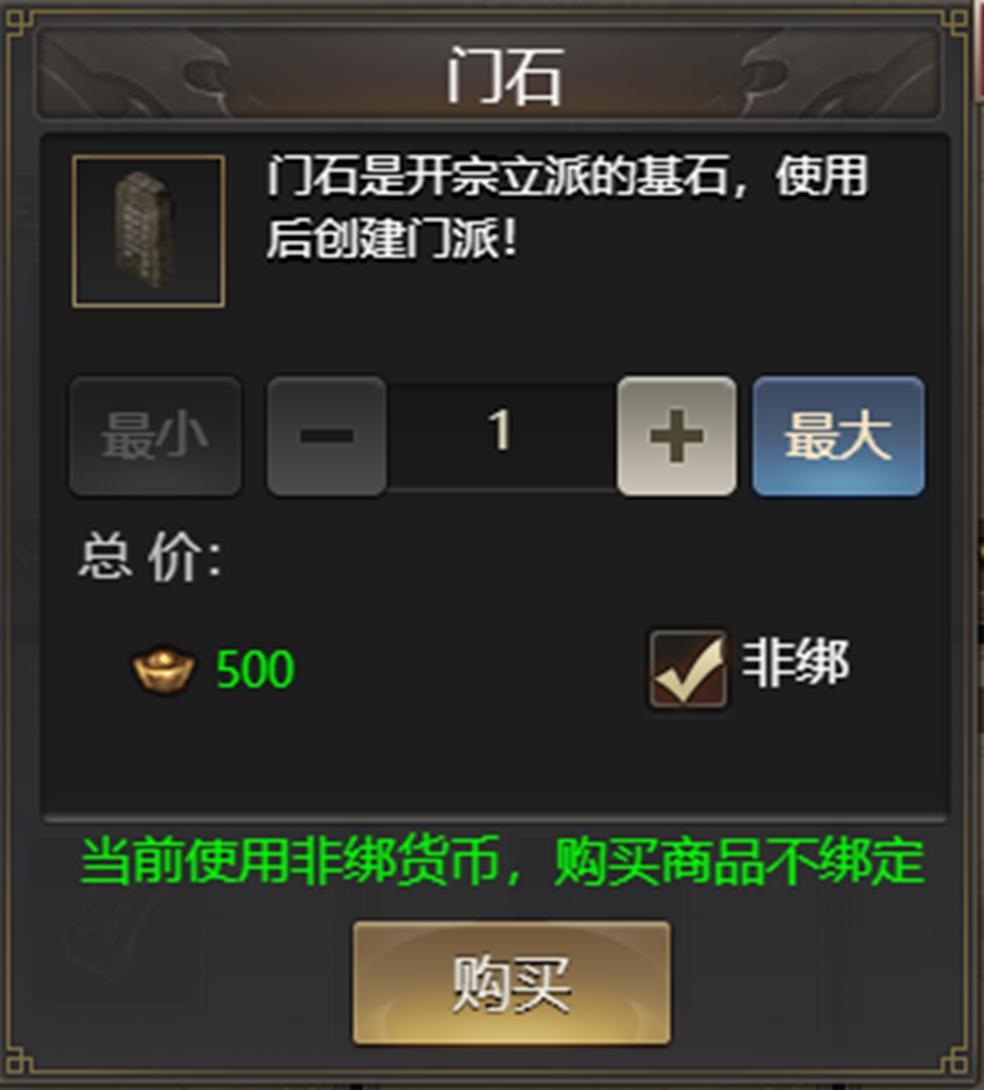Image resolution: width=984 pixels, height=1090 pixels.
Task: Click the 门石 dialog title
Action: tap(503, 76)
